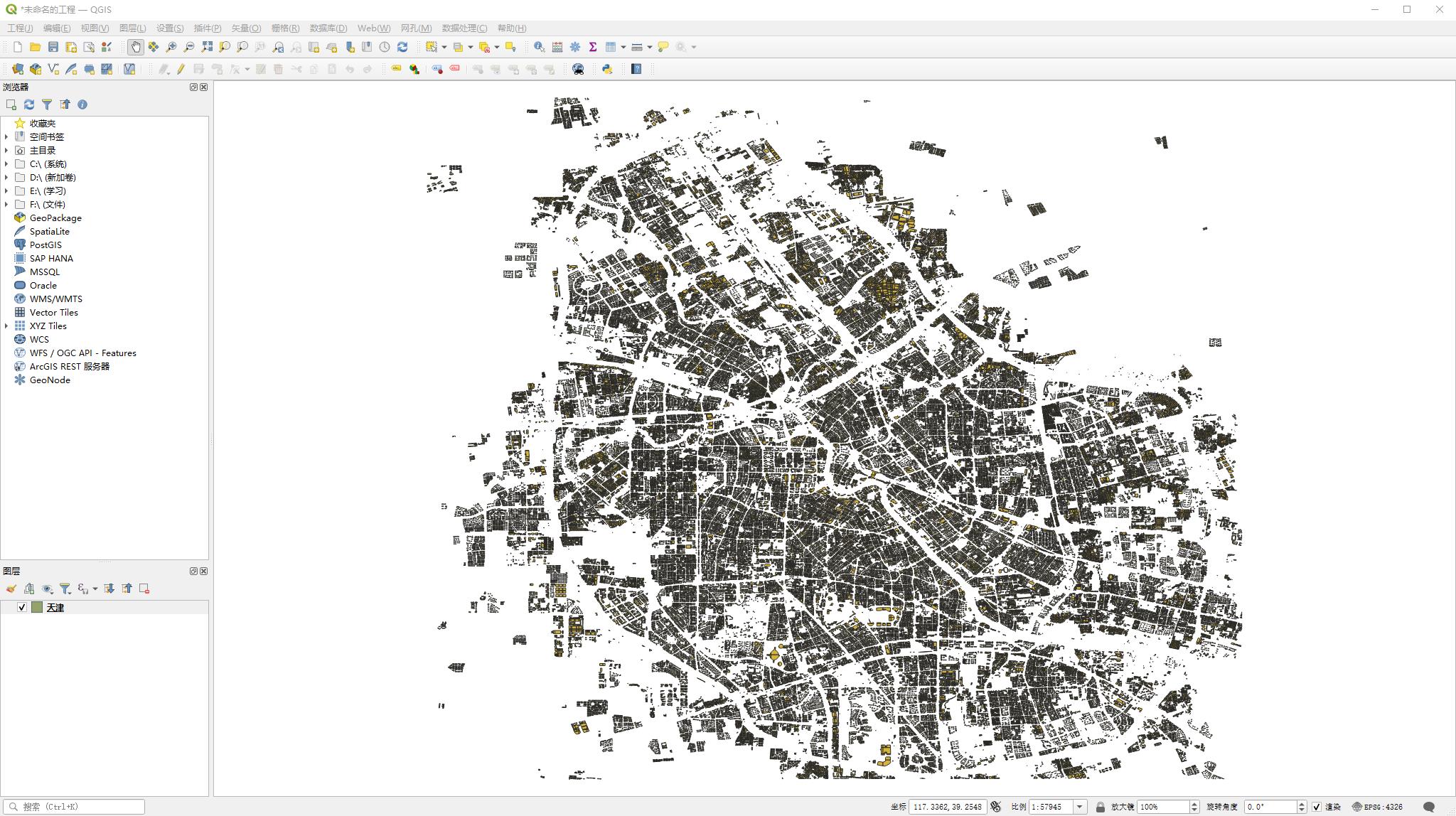1456x816 pixels.
Task: Open the Python console icon
Action: point(607,69)
